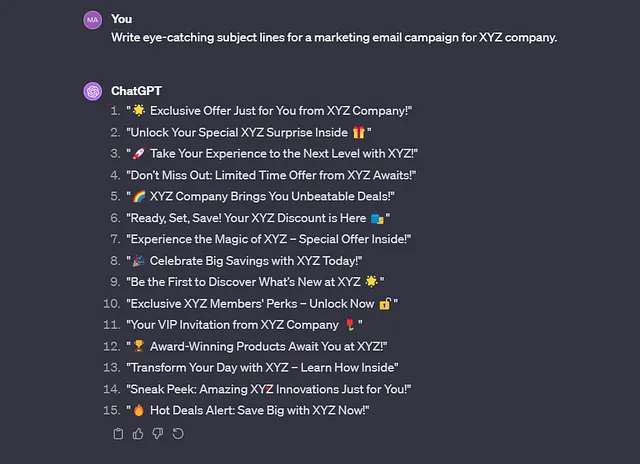Click the rainbow emoji in line 5
640x464 pixels.
tap(139, 196)
